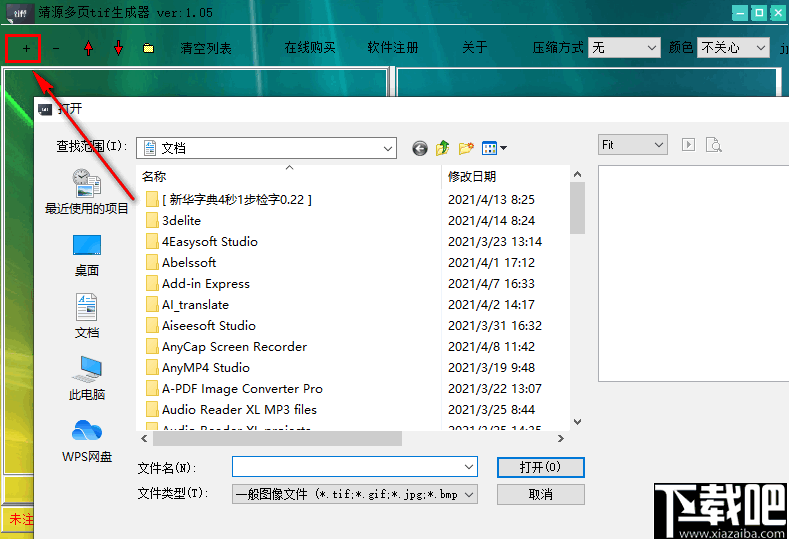Select the 4Easysoft Studio folder
Screen dimensions: 789x539
point(202,242)
